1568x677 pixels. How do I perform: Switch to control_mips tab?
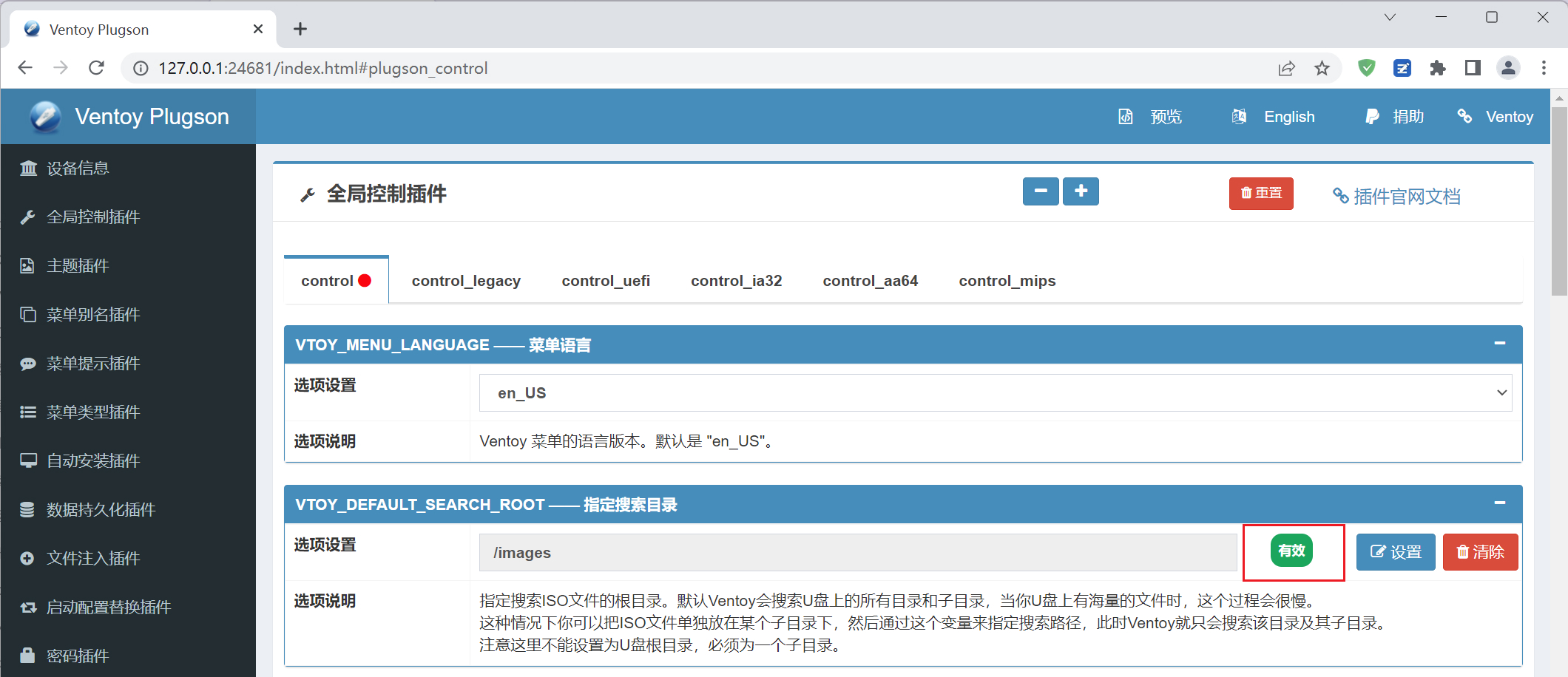click(1007, 281)
